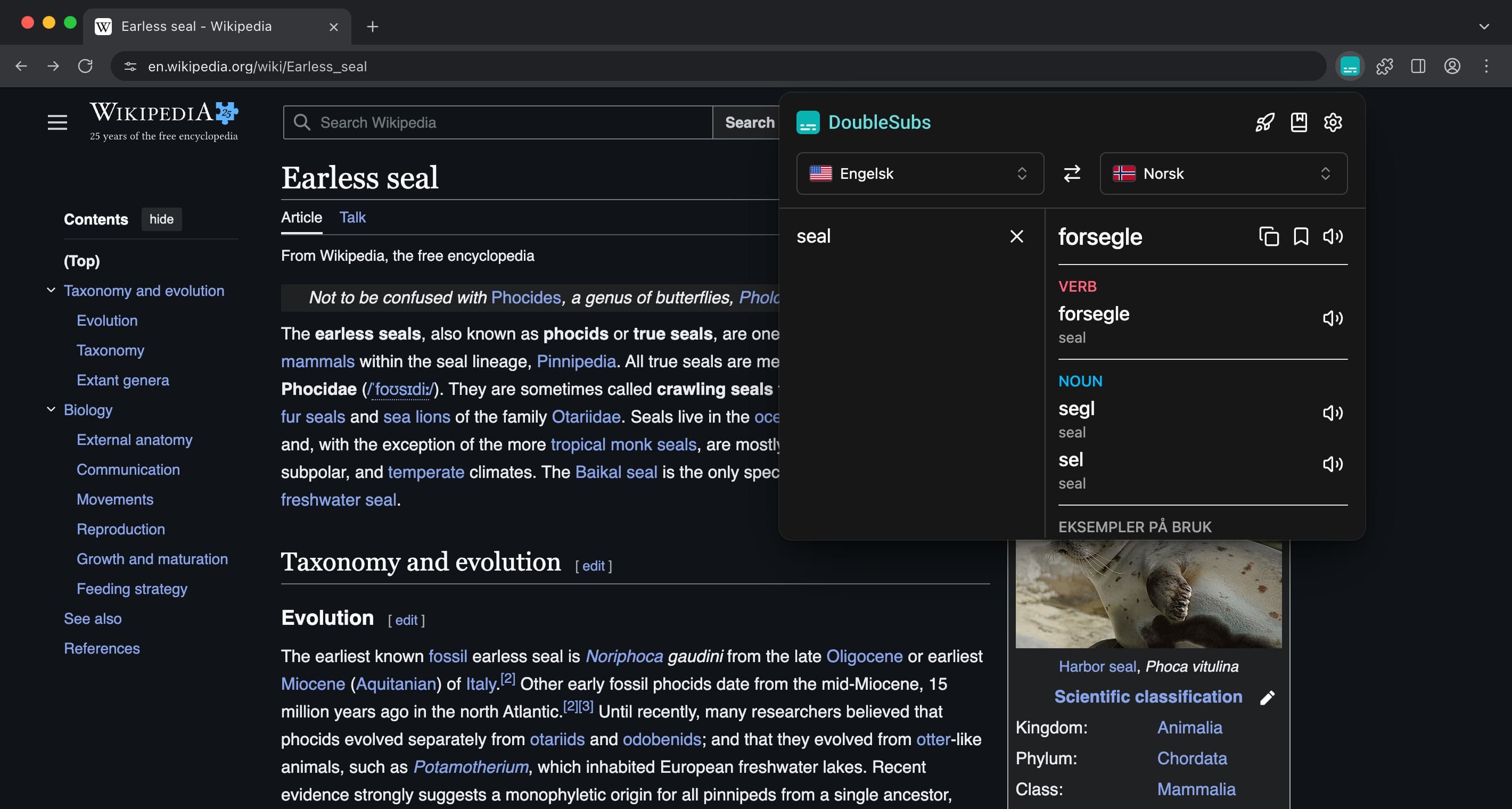This screenshot has height=809, width=1512.
Task: Follow the Otariidae link
Action: (x=586, y=417)
